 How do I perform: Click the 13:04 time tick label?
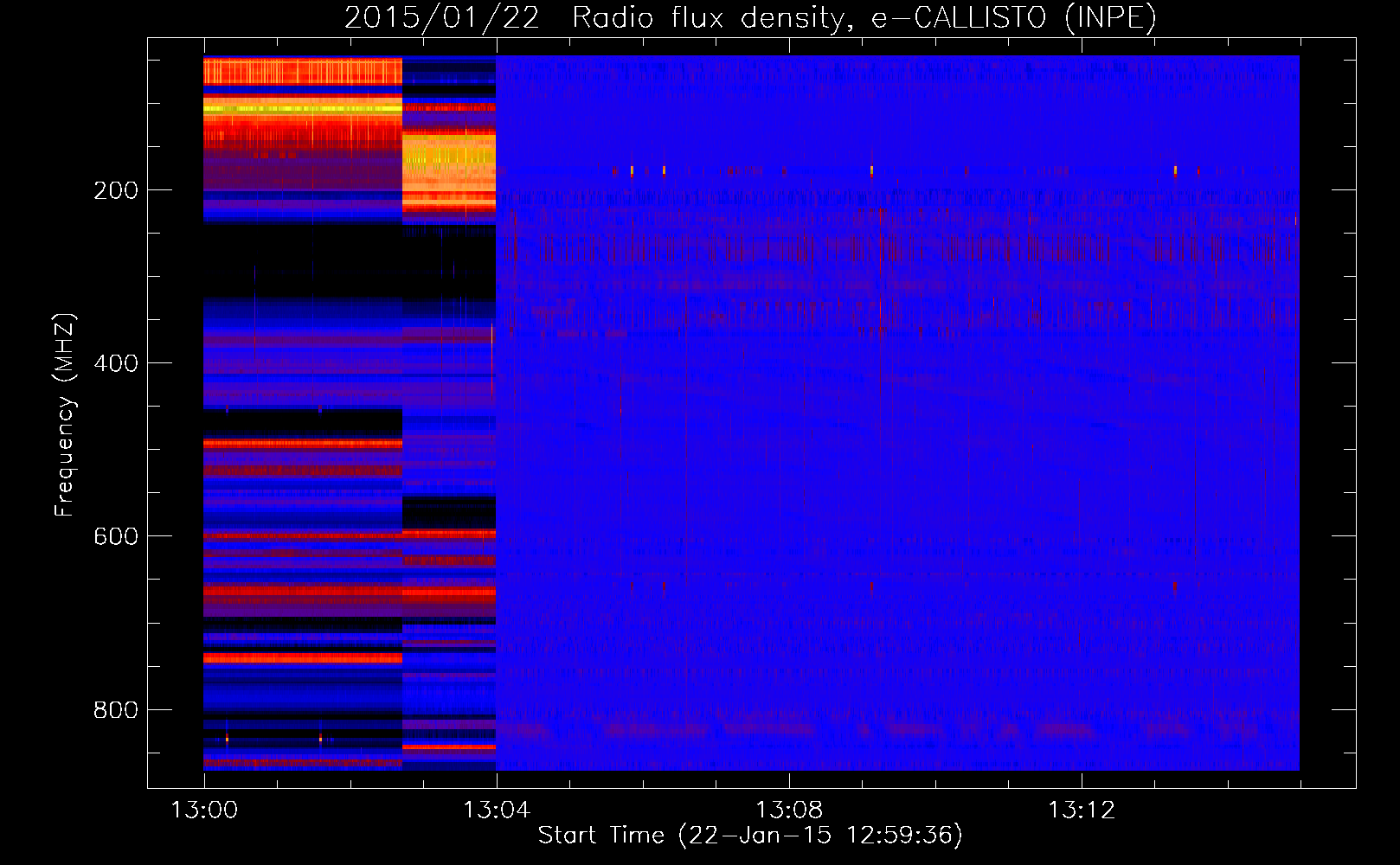497,811
